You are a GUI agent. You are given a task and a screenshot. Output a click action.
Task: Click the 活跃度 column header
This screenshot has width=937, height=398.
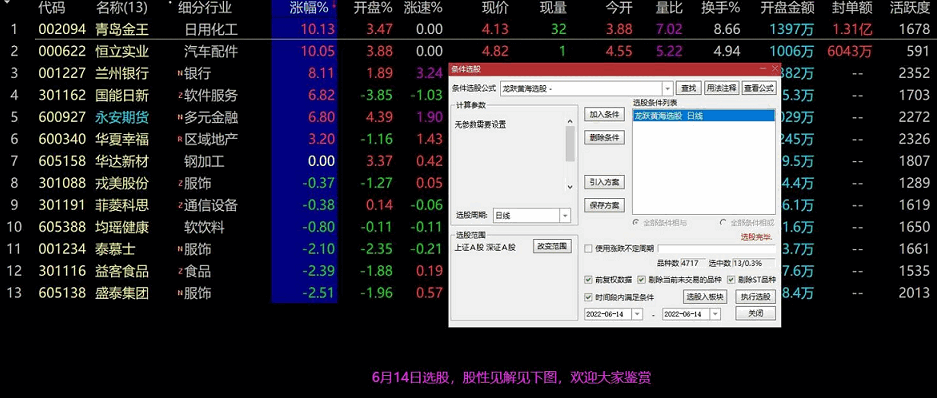point(910,8)
